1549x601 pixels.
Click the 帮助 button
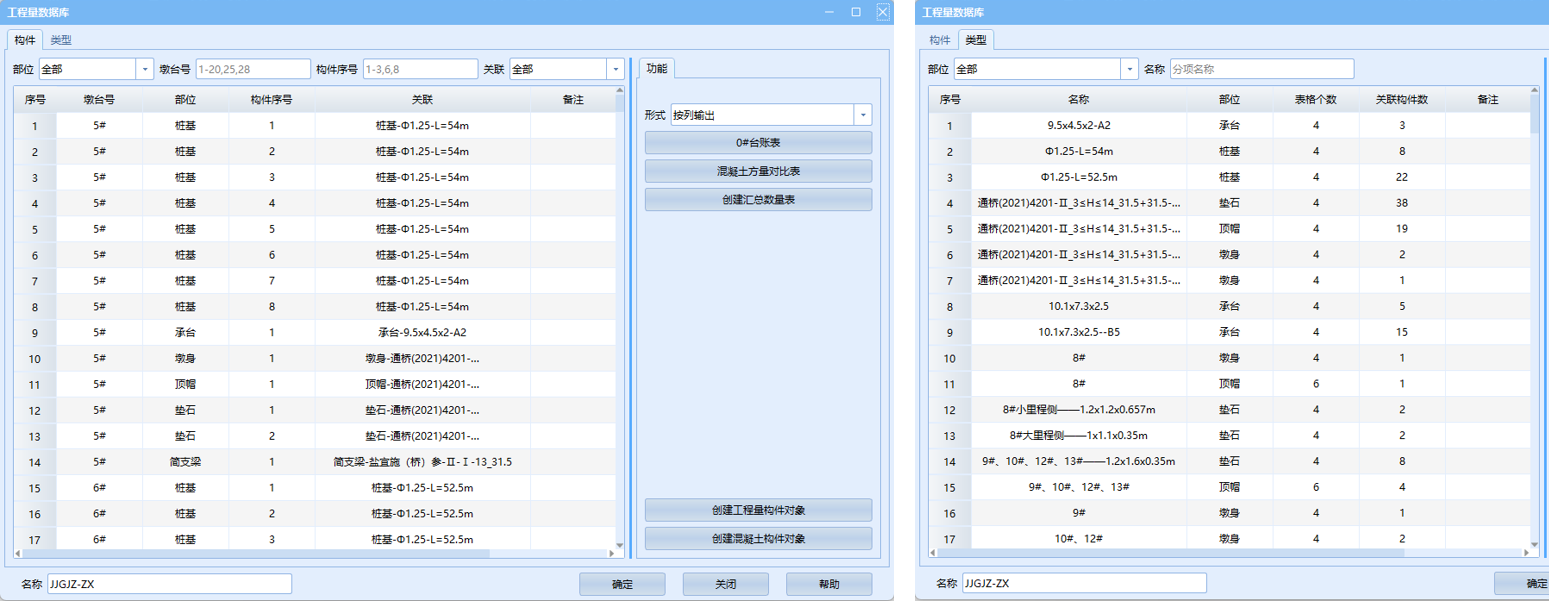point(828,584)
